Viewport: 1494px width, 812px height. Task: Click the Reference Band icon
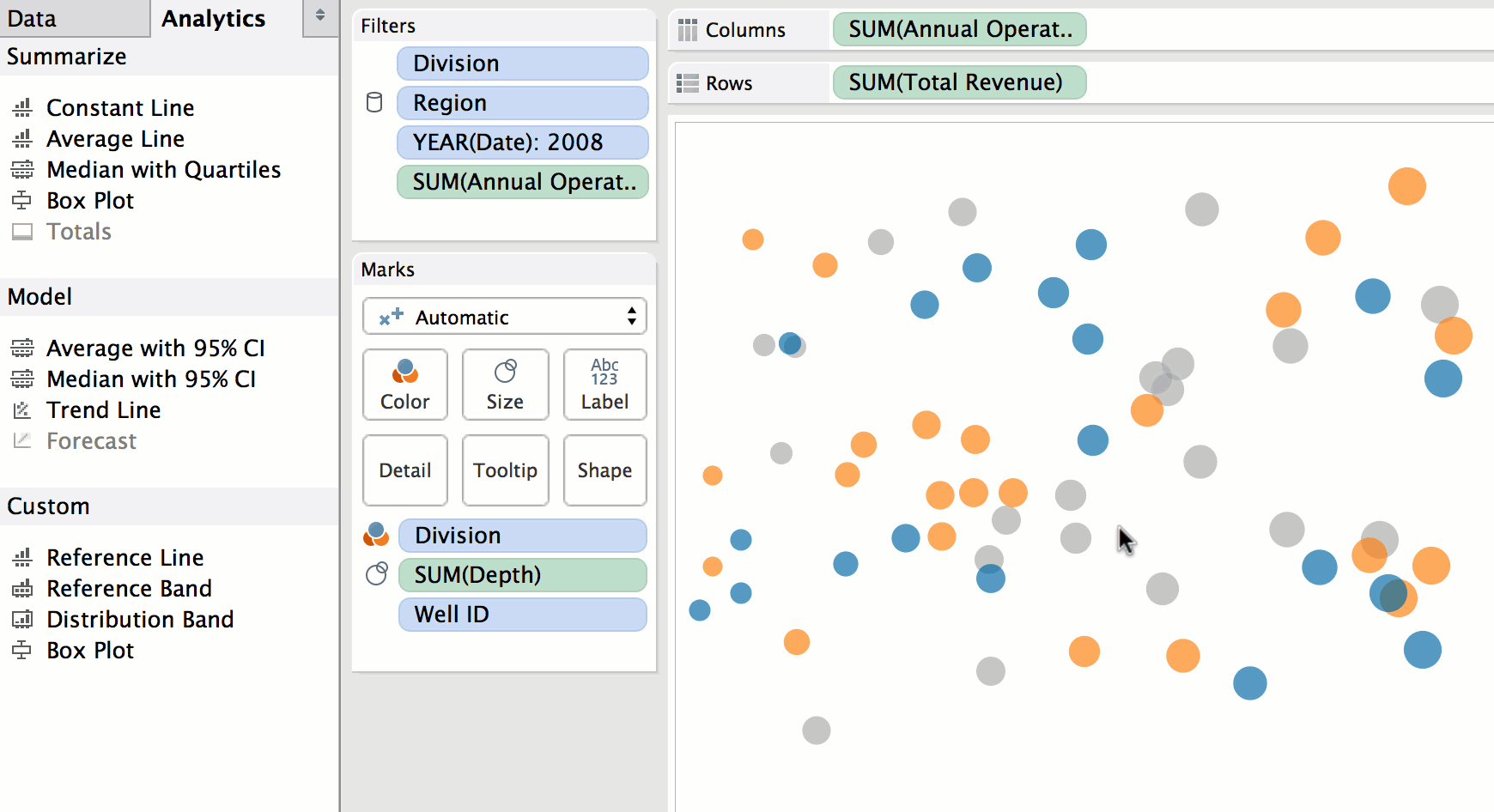22,589
